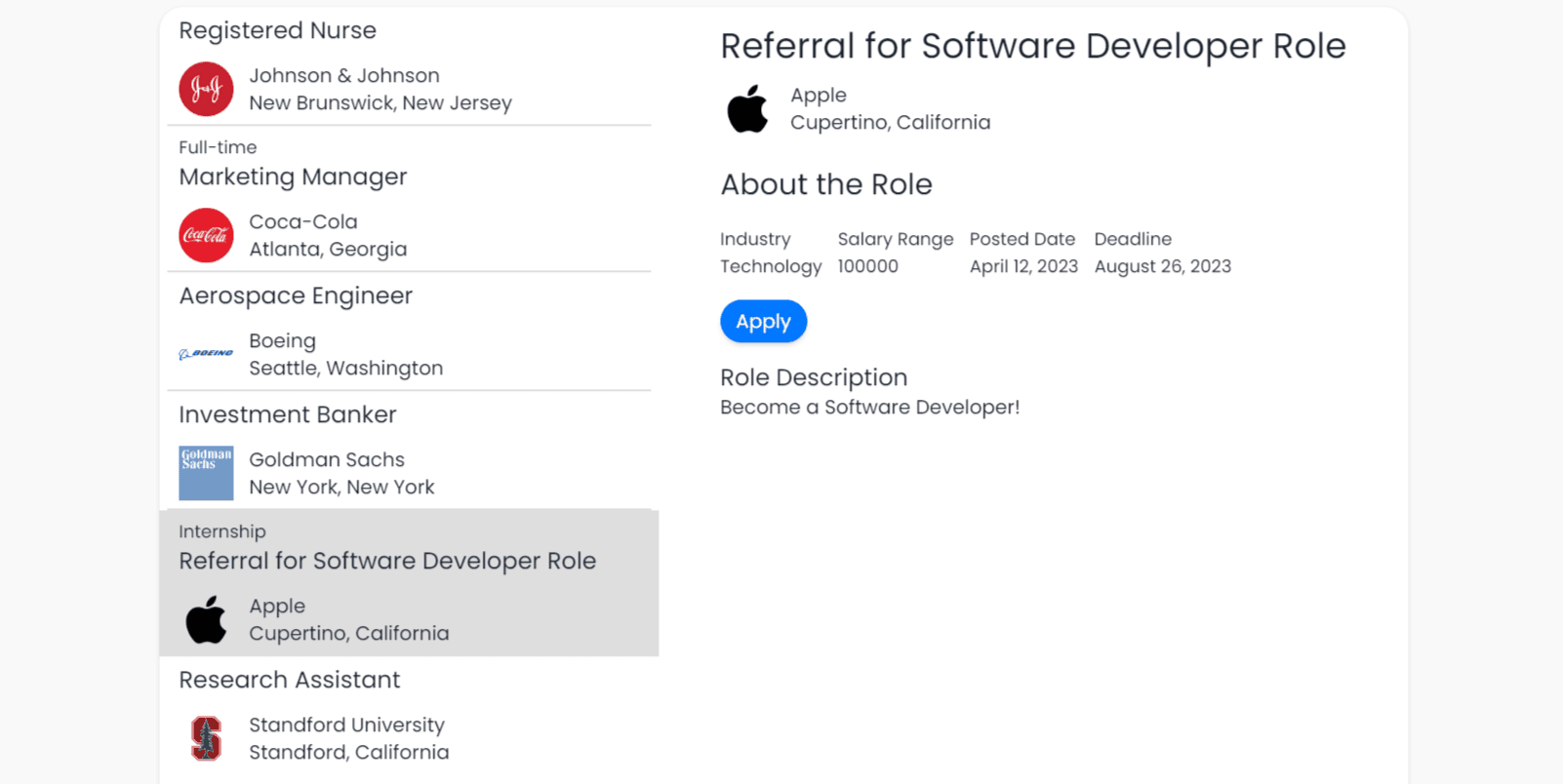Click 'Apple' company name in job list
The height and width of the screenshot is (784, 1563).
(277, 606)
